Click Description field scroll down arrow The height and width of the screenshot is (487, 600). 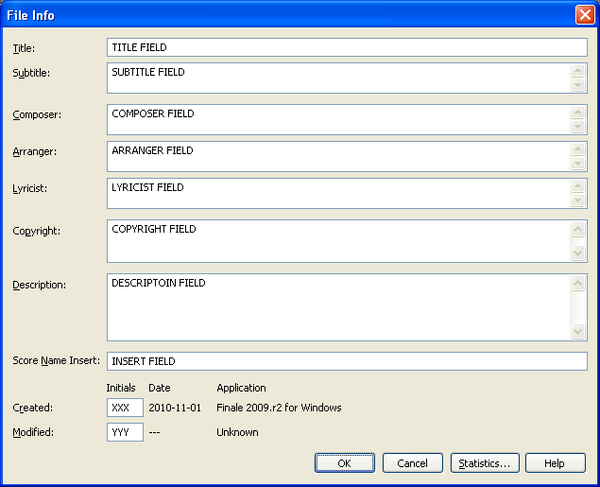[x=578, y=331]
